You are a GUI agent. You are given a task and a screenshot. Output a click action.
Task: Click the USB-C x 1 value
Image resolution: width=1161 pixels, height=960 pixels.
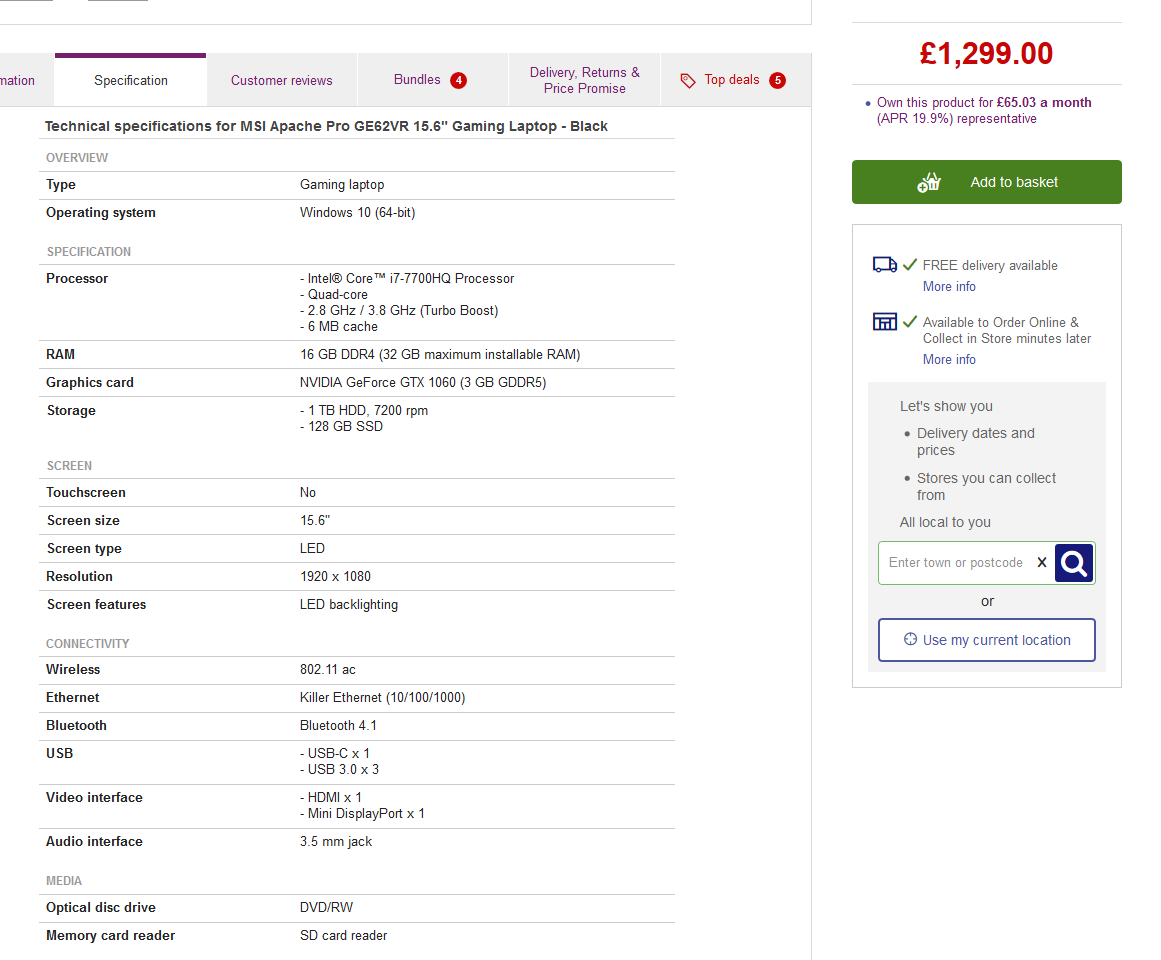coord(335,753)
